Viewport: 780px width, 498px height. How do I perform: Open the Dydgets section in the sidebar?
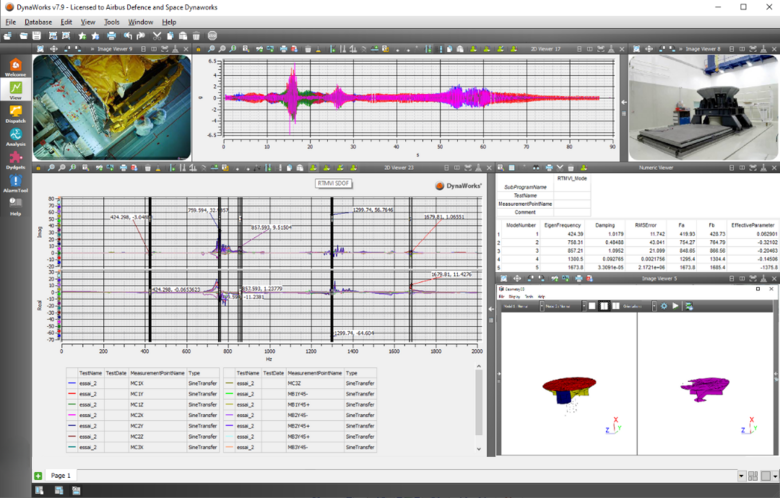click(x=15, y=160)
